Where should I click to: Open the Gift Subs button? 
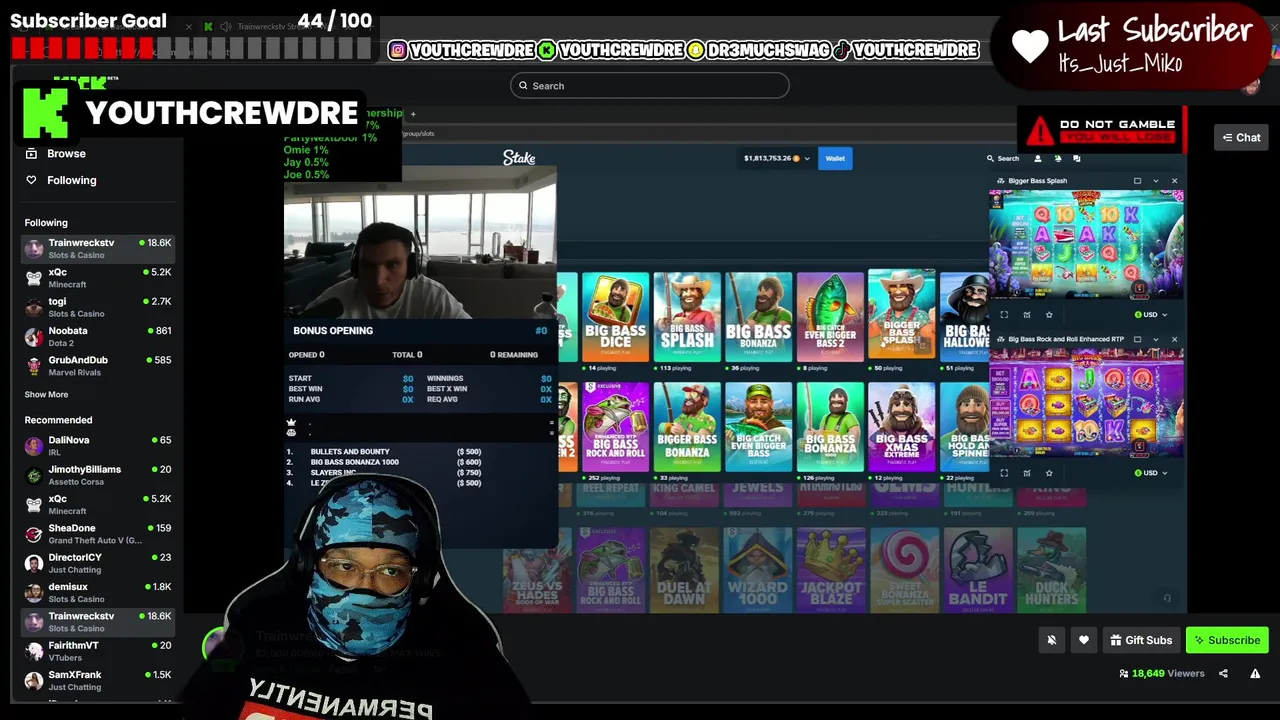tap(1140, 640)
